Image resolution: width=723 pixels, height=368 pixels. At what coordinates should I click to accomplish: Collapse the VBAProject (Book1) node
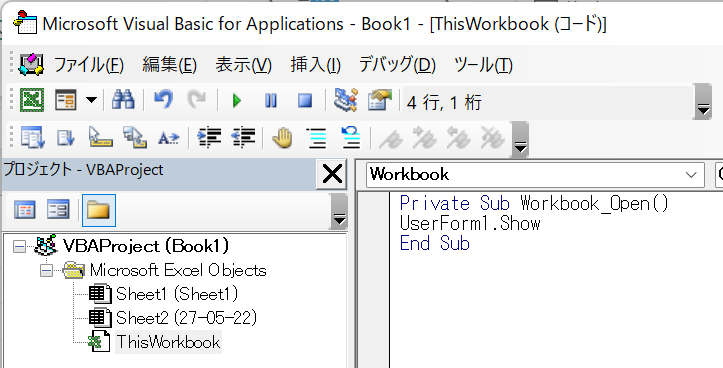pos(19,247)
